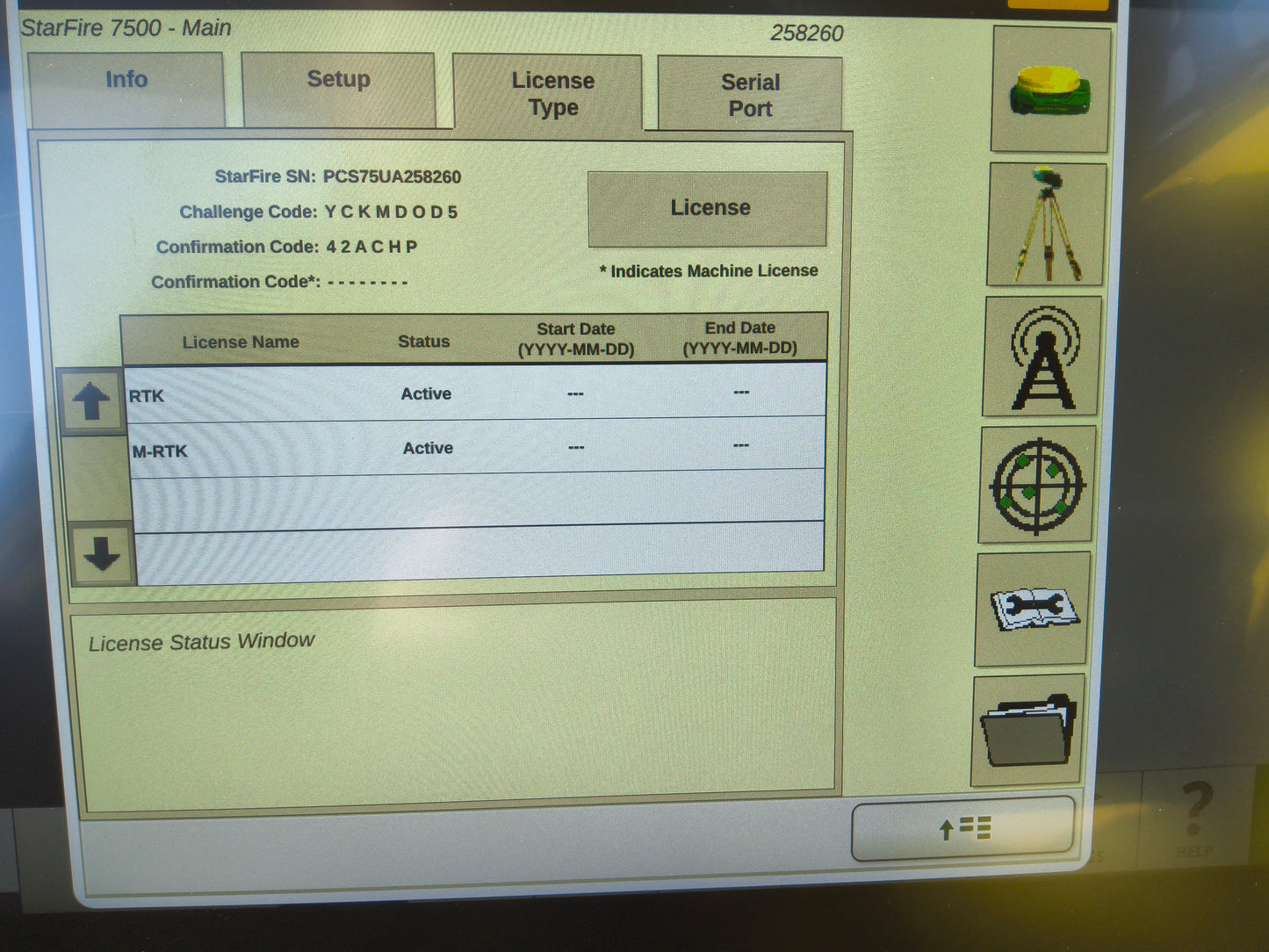This screenshot has width=1269, height=952.
Task: Switch to the Serial Port tab
Action: (x=750, y=95)
